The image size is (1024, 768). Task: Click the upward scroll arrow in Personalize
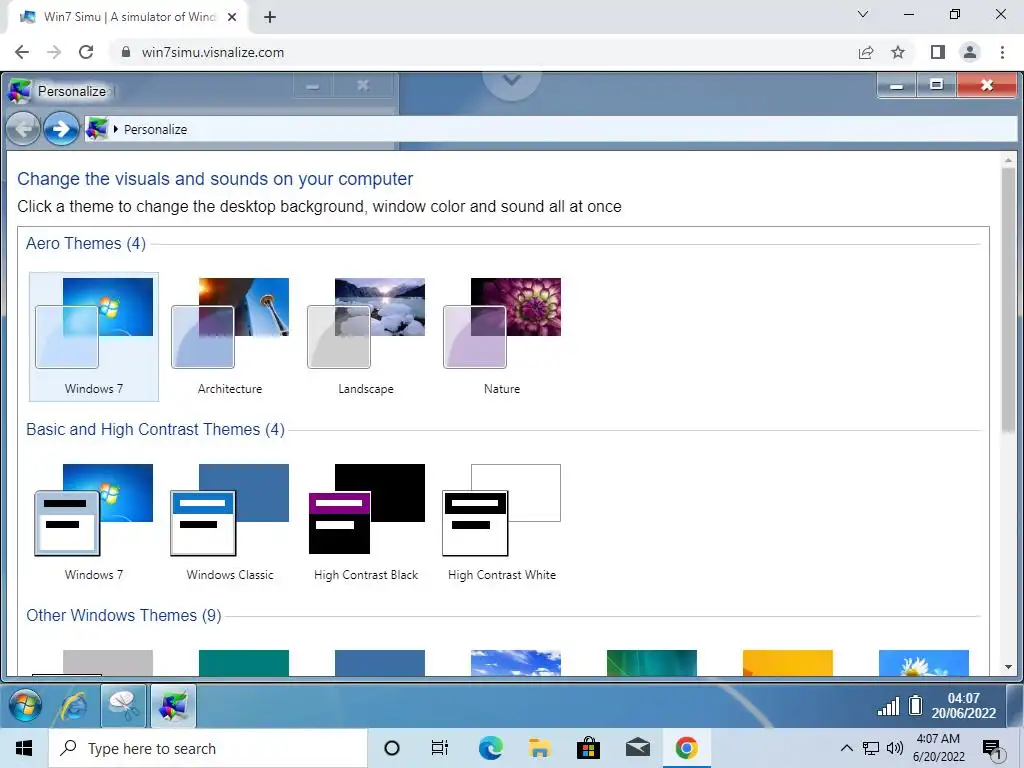1008,160
